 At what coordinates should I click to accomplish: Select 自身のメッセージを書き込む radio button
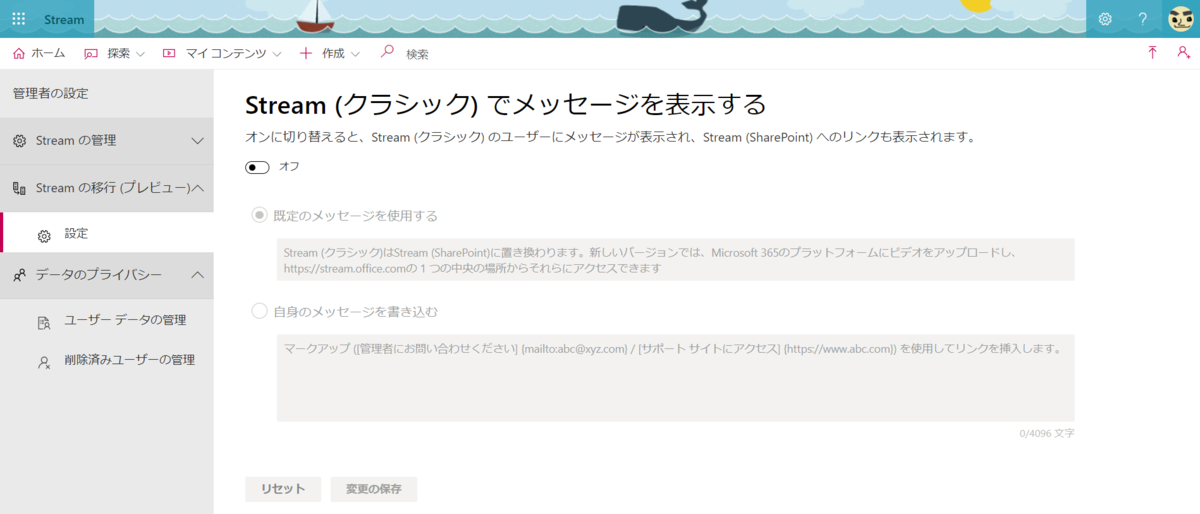[259, 311]
